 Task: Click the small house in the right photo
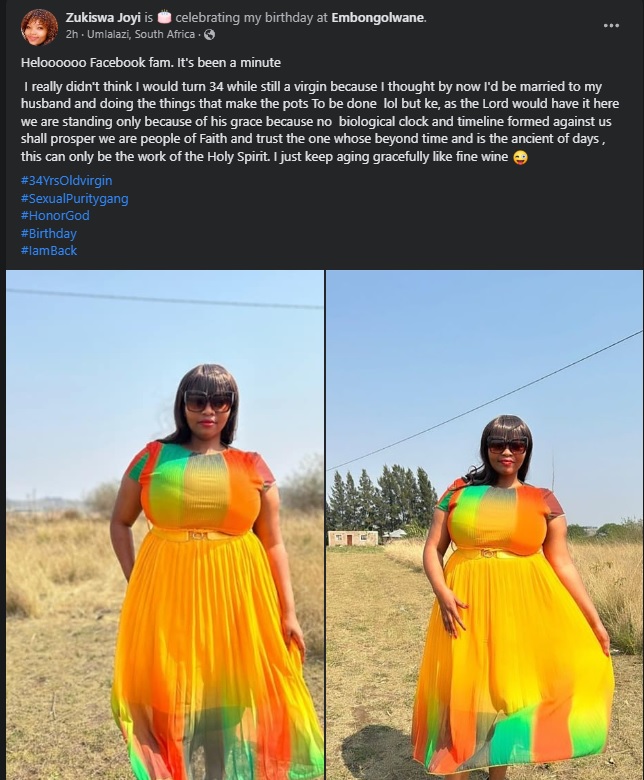pyautogui.click(x=353, y=538)
